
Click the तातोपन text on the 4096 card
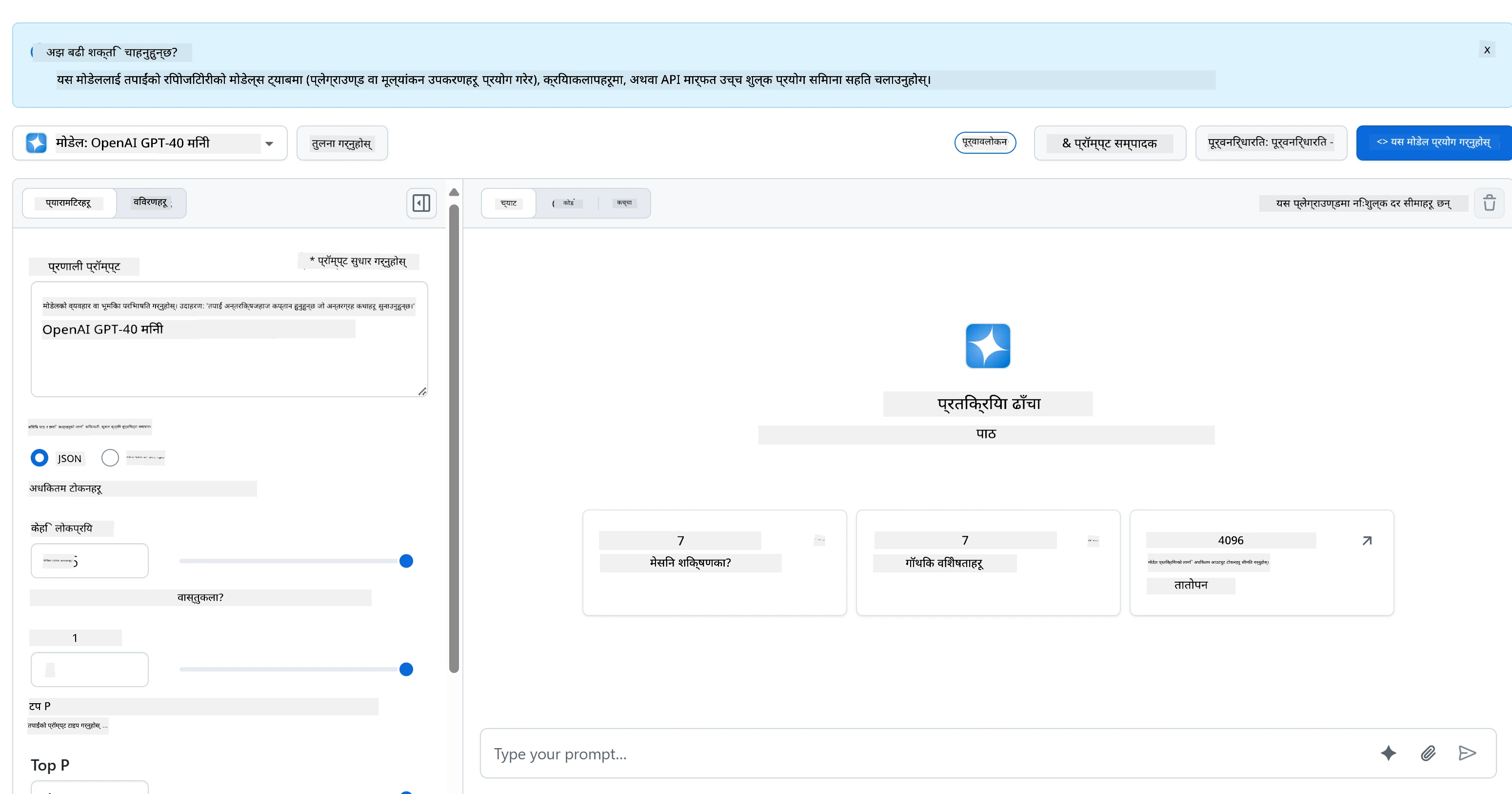coord(1191,586)
